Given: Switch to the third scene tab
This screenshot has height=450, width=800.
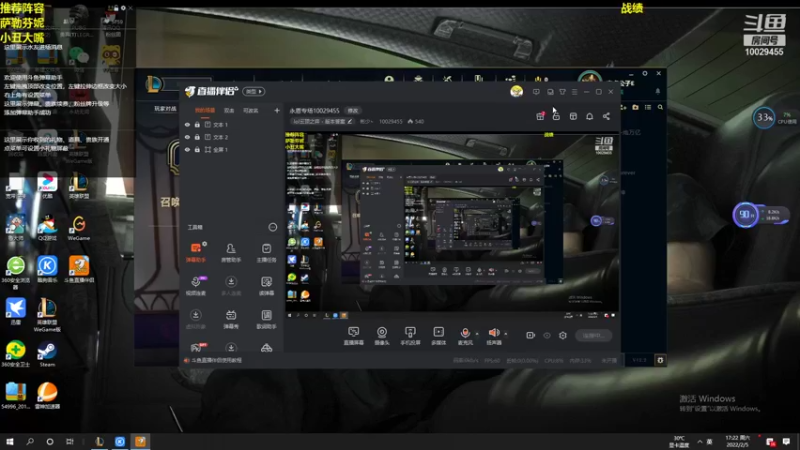Looking at the screenshot, I should coord(251,110).
